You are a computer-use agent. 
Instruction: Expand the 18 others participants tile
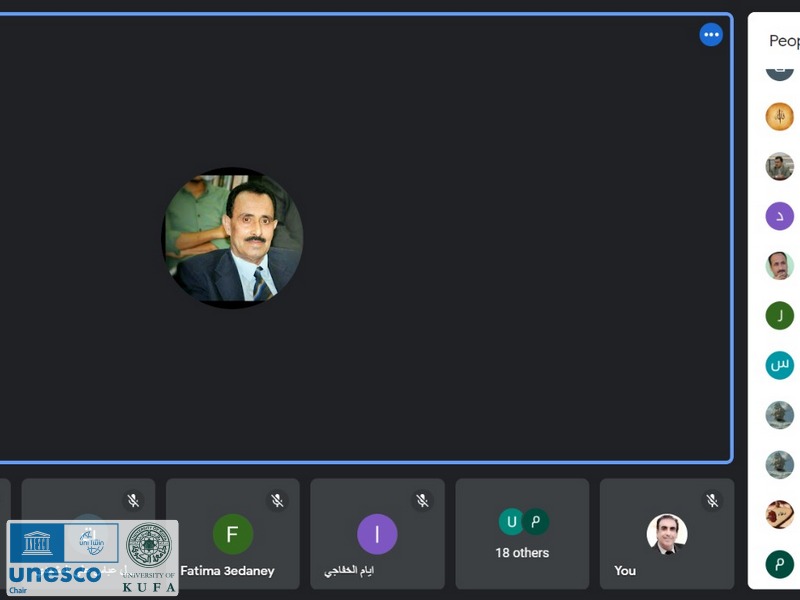(x=522, y=552)
